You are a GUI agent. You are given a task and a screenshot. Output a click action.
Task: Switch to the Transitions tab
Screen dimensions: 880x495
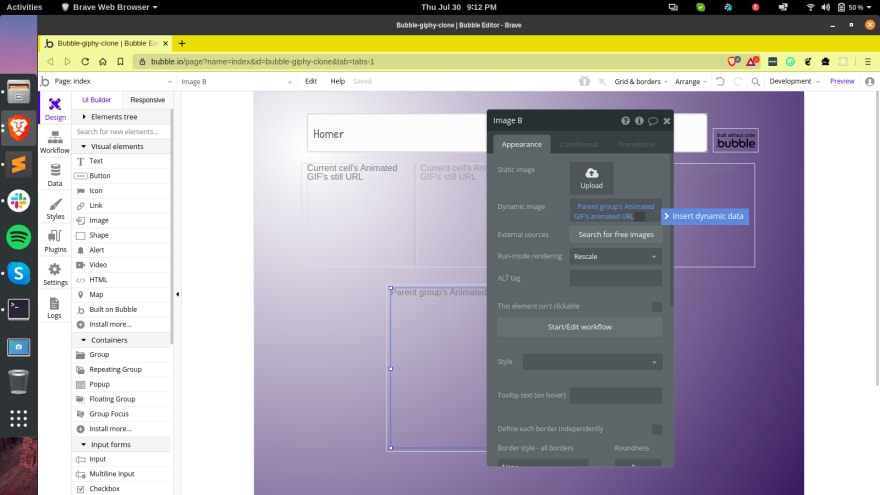636,144
